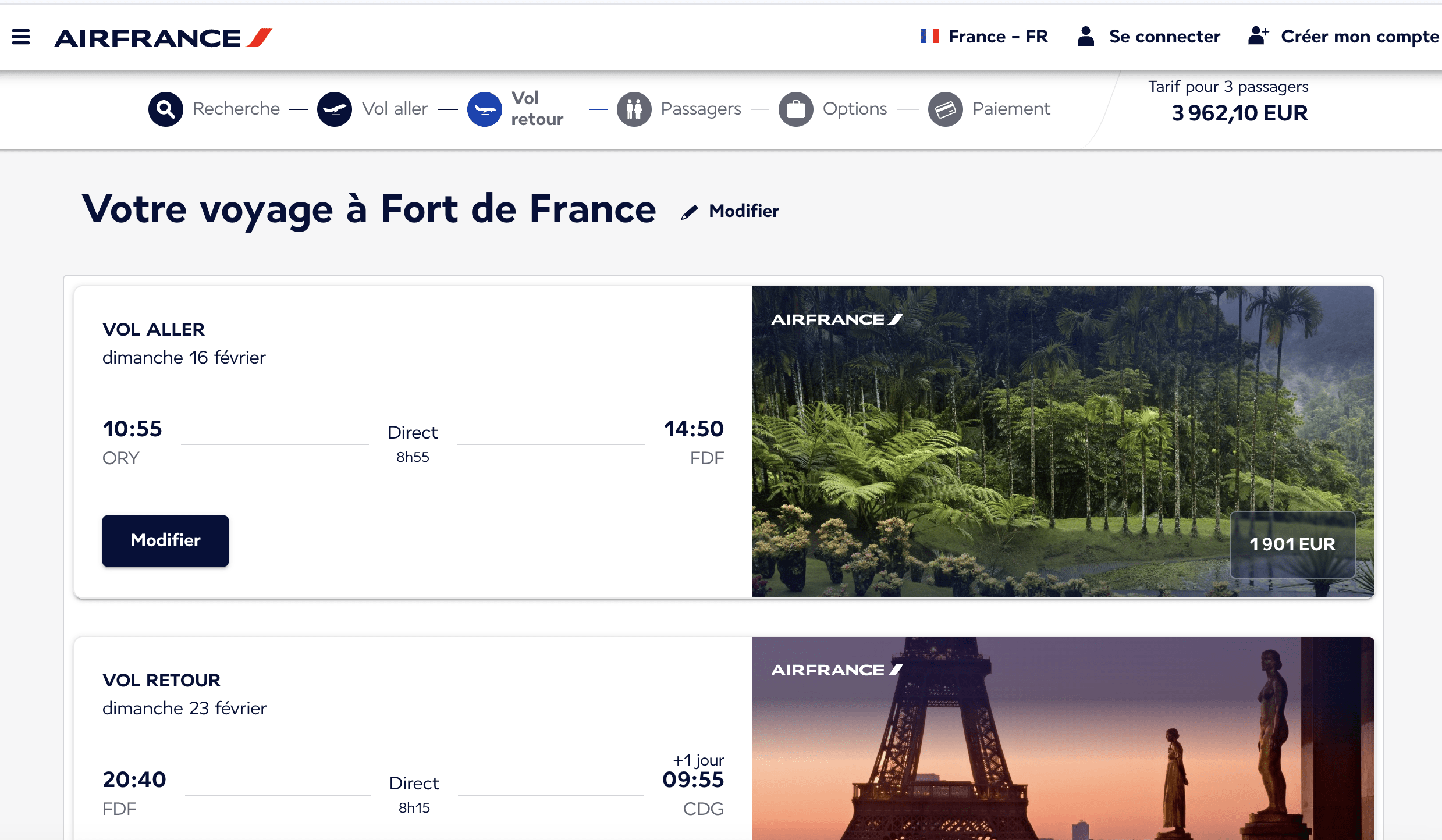1442x840 pixels.
Task: Click the French flag icon
Action: [929, 36]
